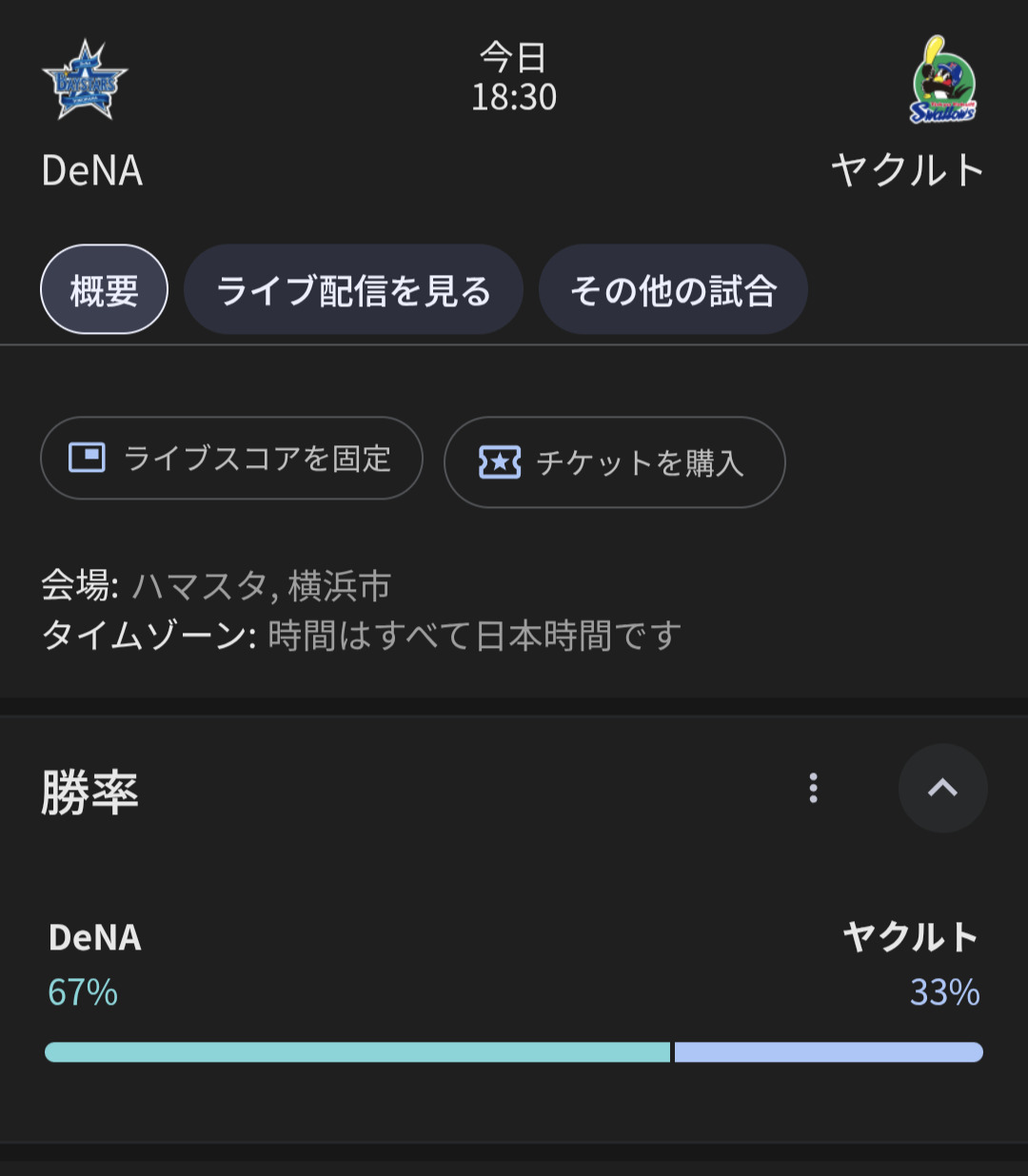
Task: Tap the Yakult Swallows team logo
Action: pyautogui.click(x=942, y=81)
